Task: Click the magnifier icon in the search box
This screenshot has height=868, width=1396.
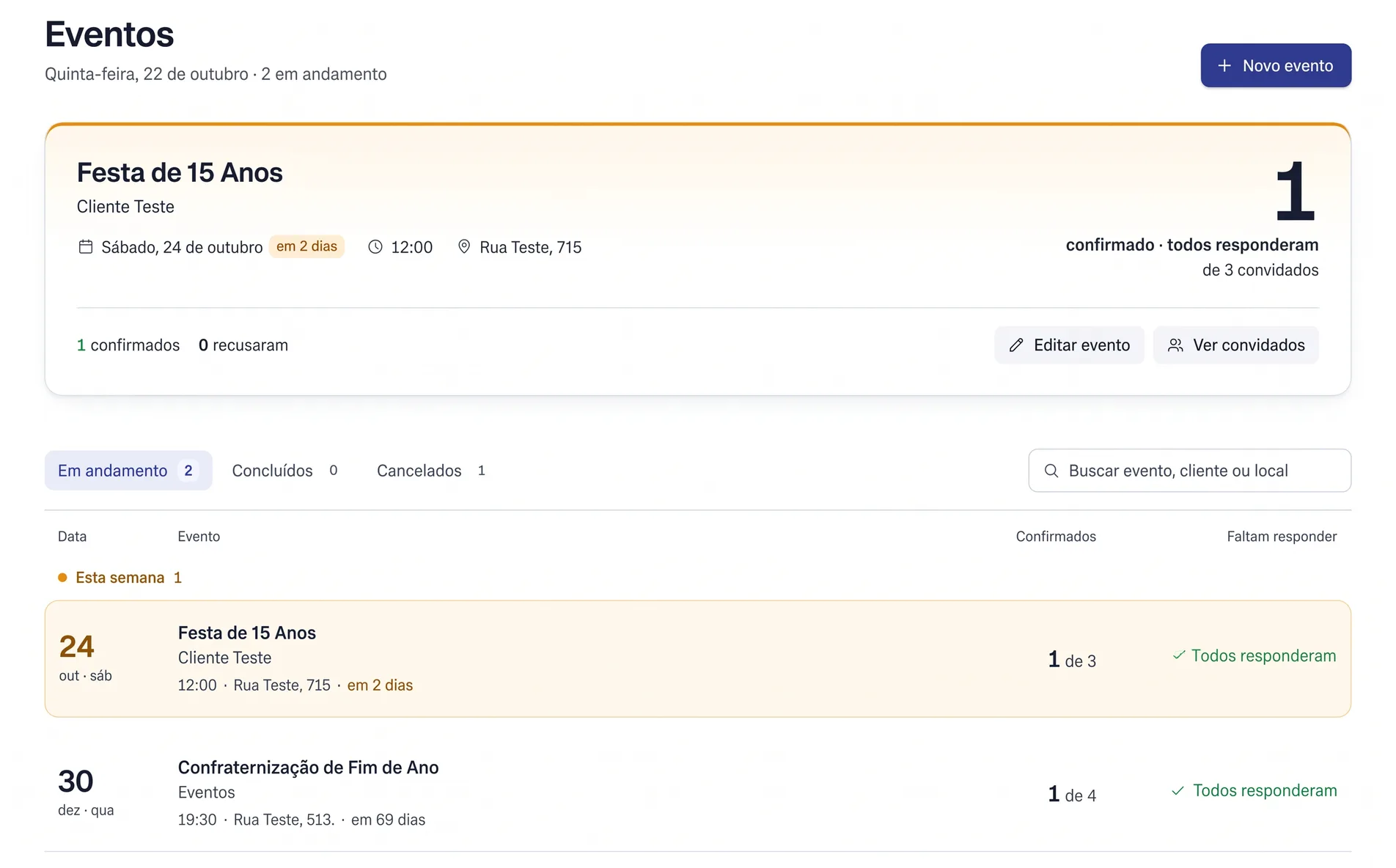Action: [1051, 471]
